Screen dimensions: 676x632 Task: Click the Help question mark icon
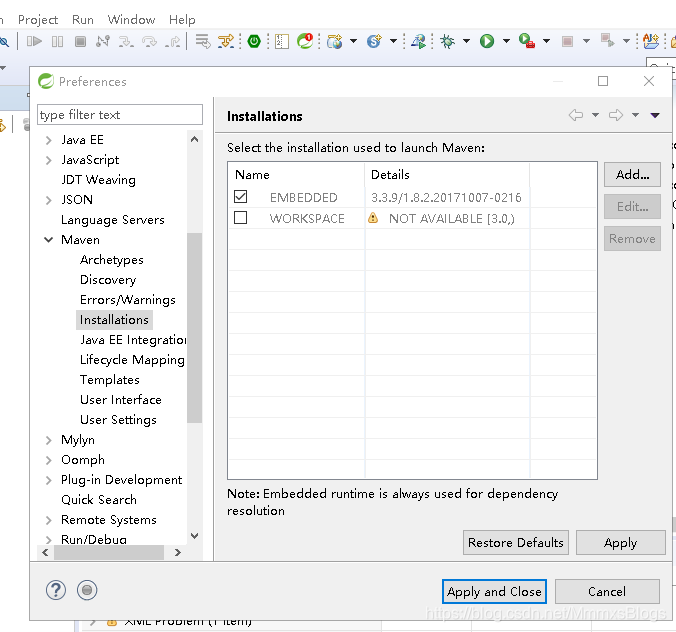(56, 590)
